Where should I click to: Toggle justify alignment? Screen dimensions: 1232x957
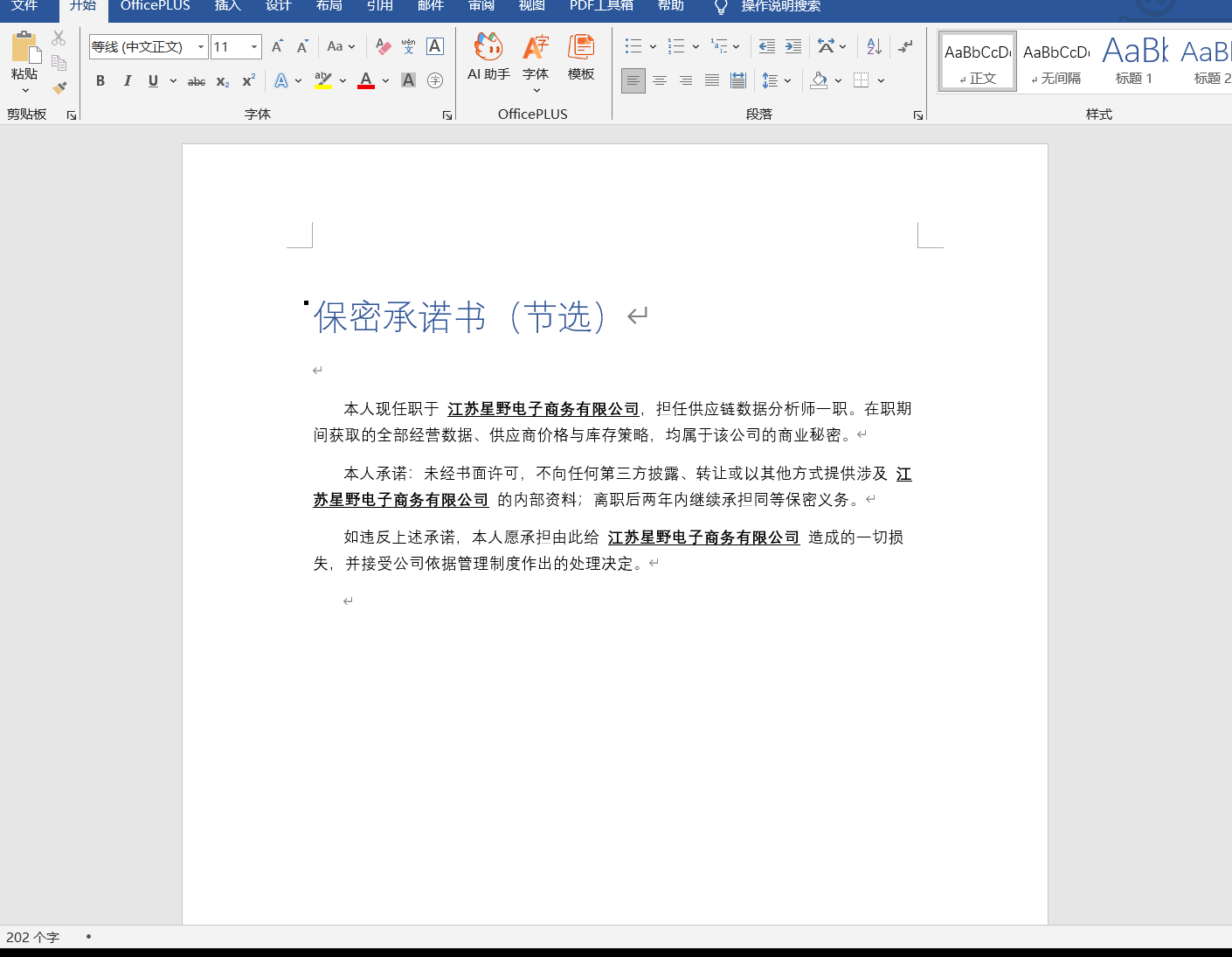coord(712,80)
